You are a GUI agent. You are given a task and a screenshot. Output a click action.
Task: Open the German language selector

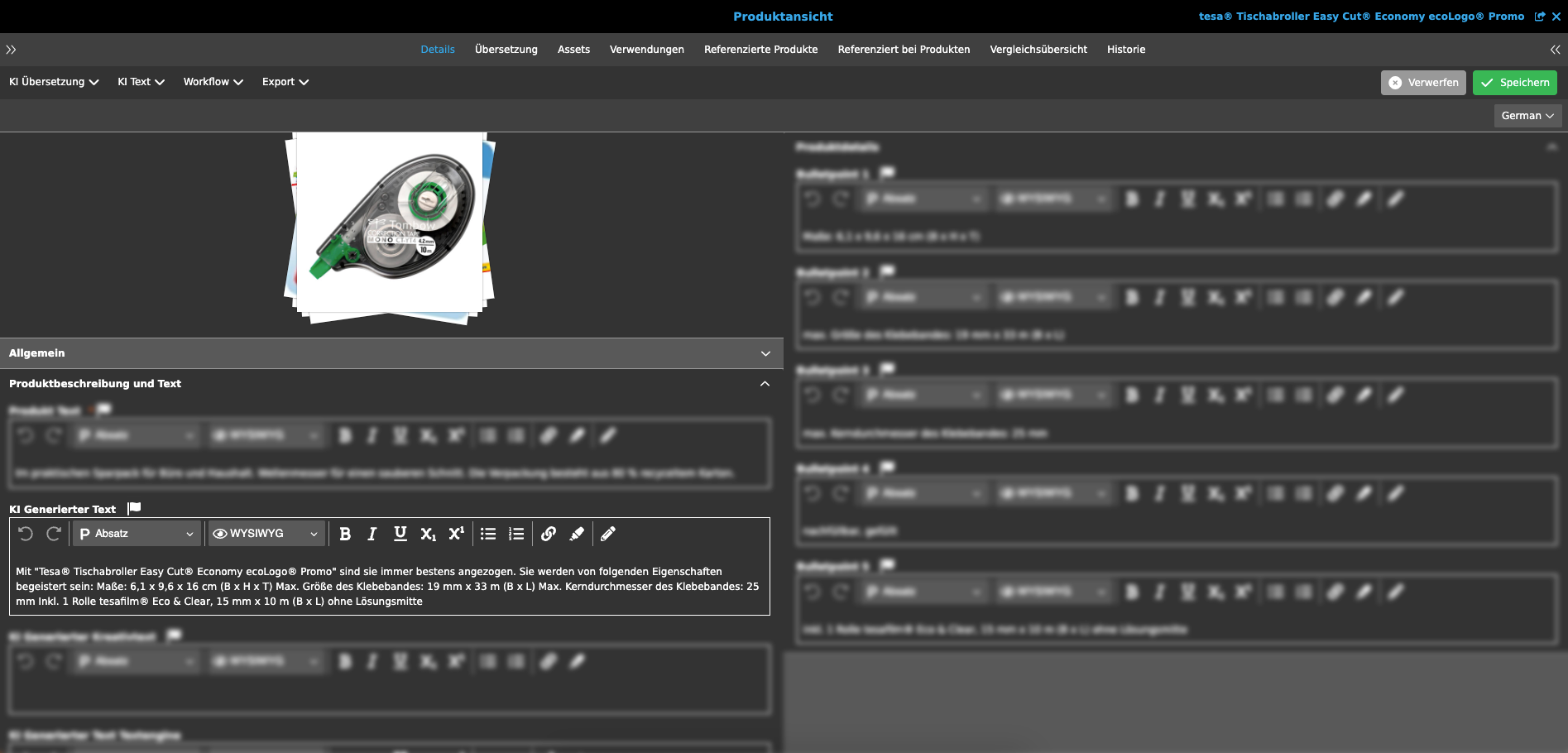pyautogui.click(x=1527, y=115)
